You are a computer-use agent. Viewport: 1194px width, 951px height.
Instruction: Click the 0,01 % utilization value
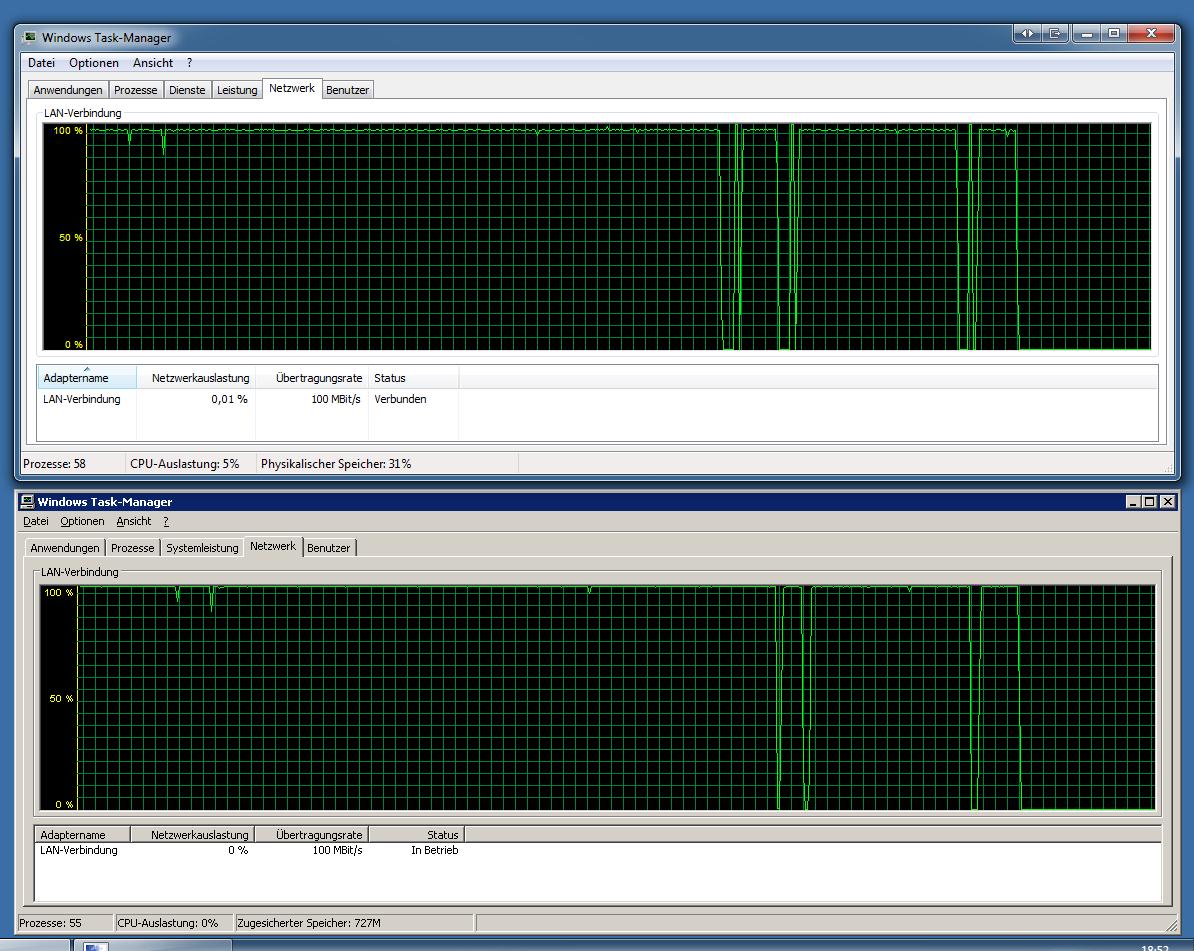(x=229, y=399)
